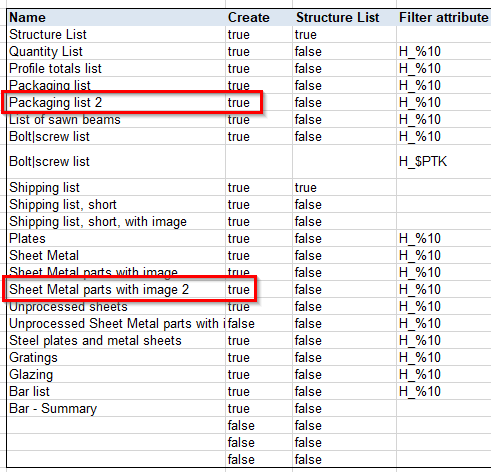Image resolution: width=491 pixels, height=472 pixels.
Task: Select the Sheet Metal name cell
Action: click(x=116, y=255)
